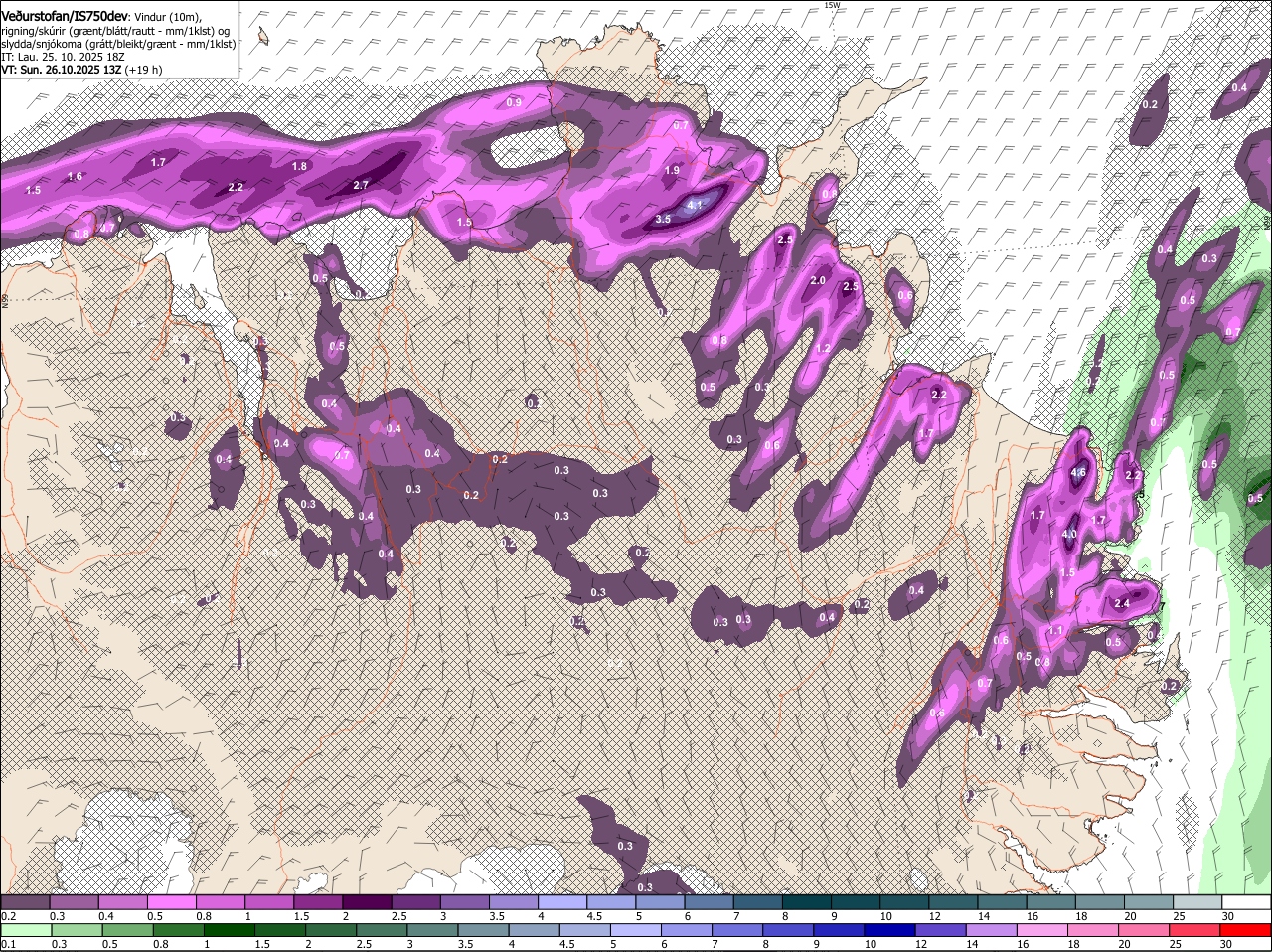Viewport: 1272px width, 952px height.
Task: Click the red rain scale swatch between 25 and 30
Action: 1195,930
